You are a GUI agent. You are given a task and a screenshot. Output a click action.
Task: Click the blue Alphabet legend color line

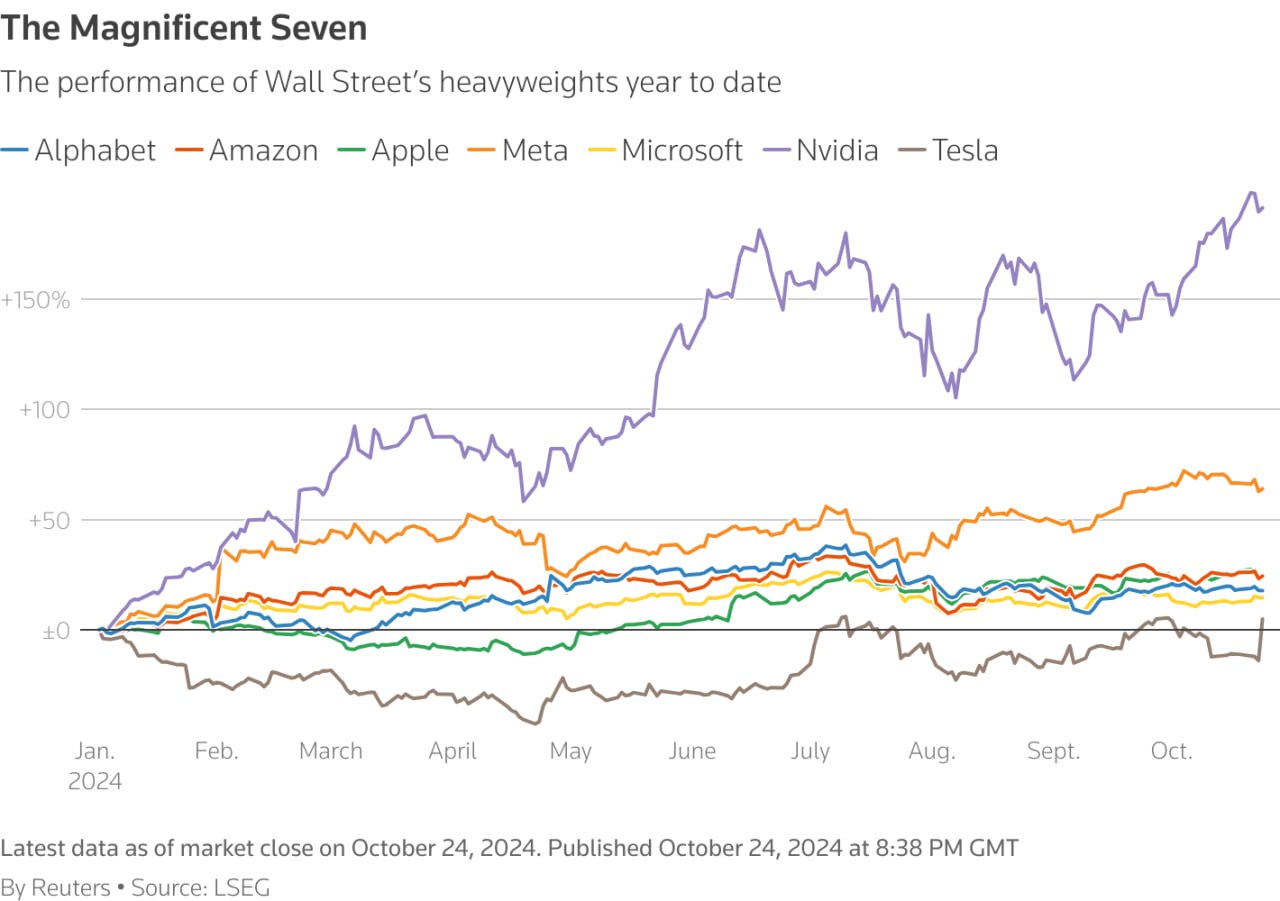tap(14, 151)
